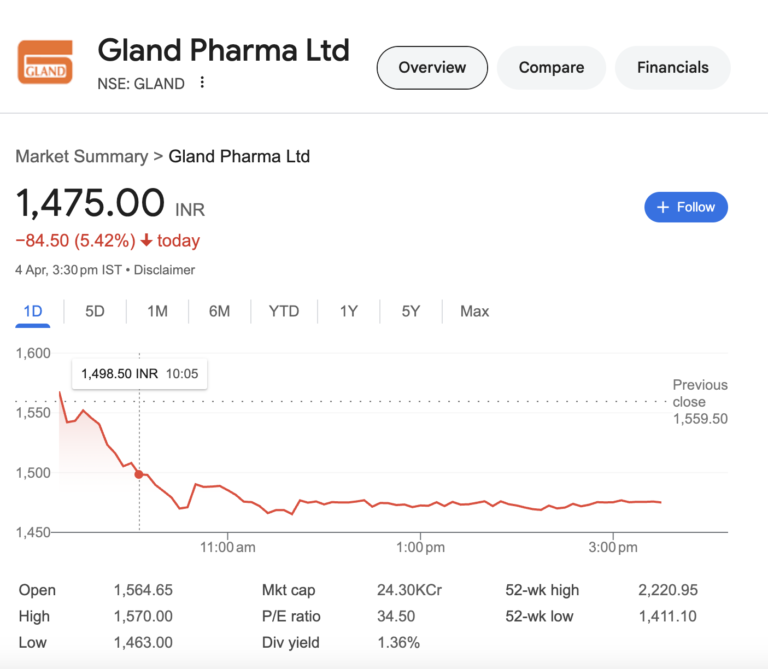Click the plus icon on the Follow button

(662, 207)
